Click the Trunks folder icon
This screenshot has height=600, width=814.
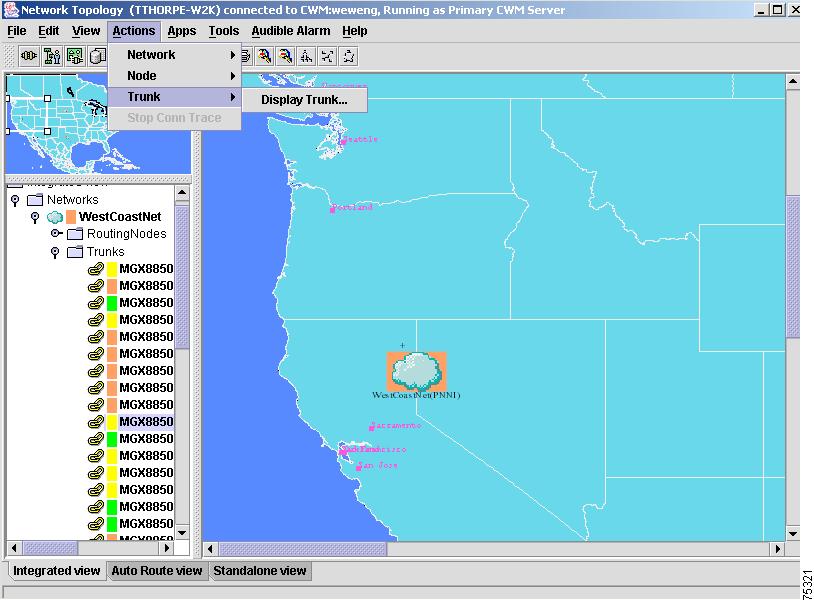click(75, 252)
